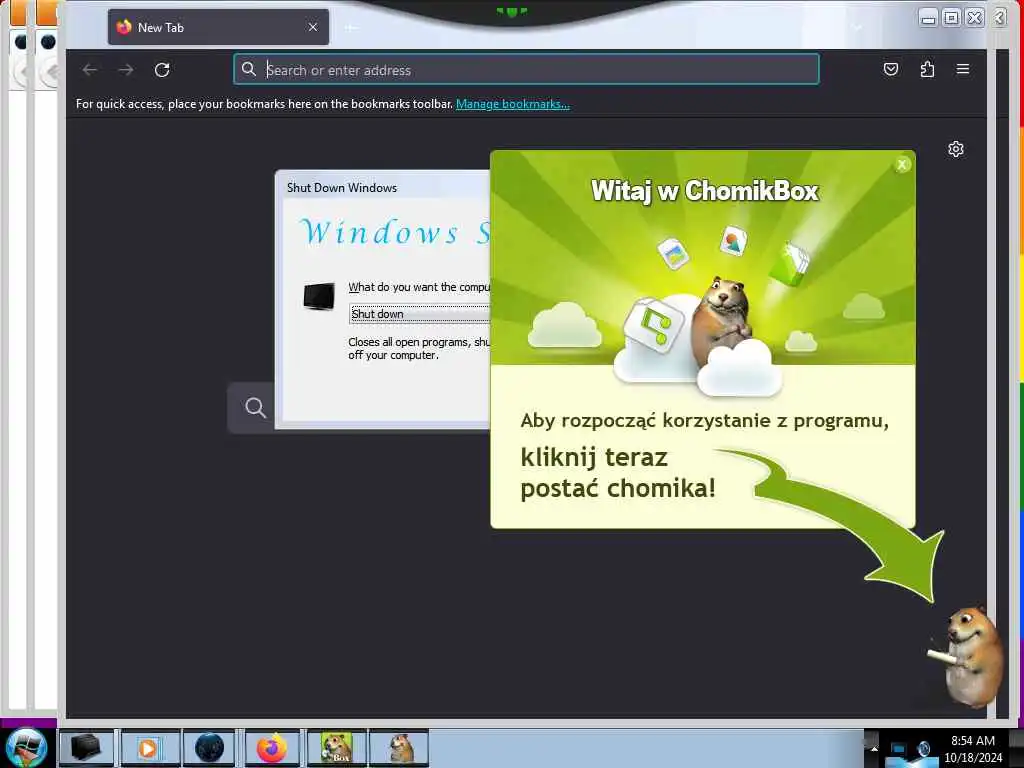The height and width of the screenshot is (768, 1024).
Task: Go forward with the forward arrow
Action: tap(126, 70)
